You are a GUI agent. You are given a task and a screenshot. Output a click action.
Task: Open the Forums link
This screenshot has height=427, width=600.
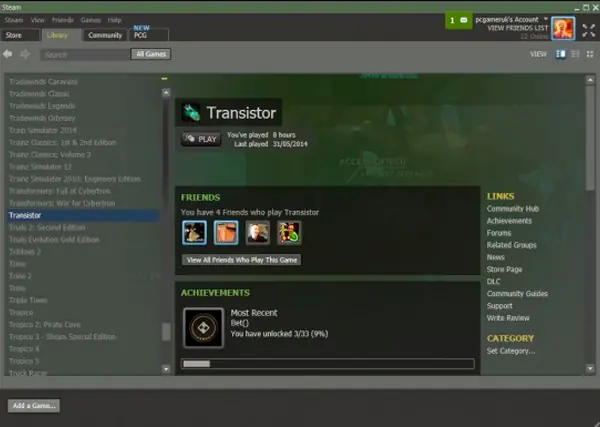coord(499,233)
